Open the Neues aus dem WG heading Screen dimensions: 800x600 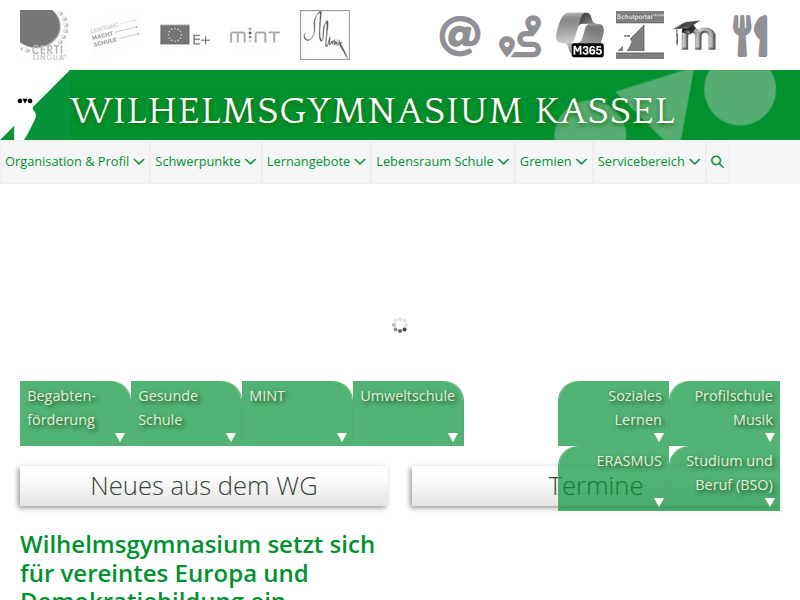(x=204, y=486)
